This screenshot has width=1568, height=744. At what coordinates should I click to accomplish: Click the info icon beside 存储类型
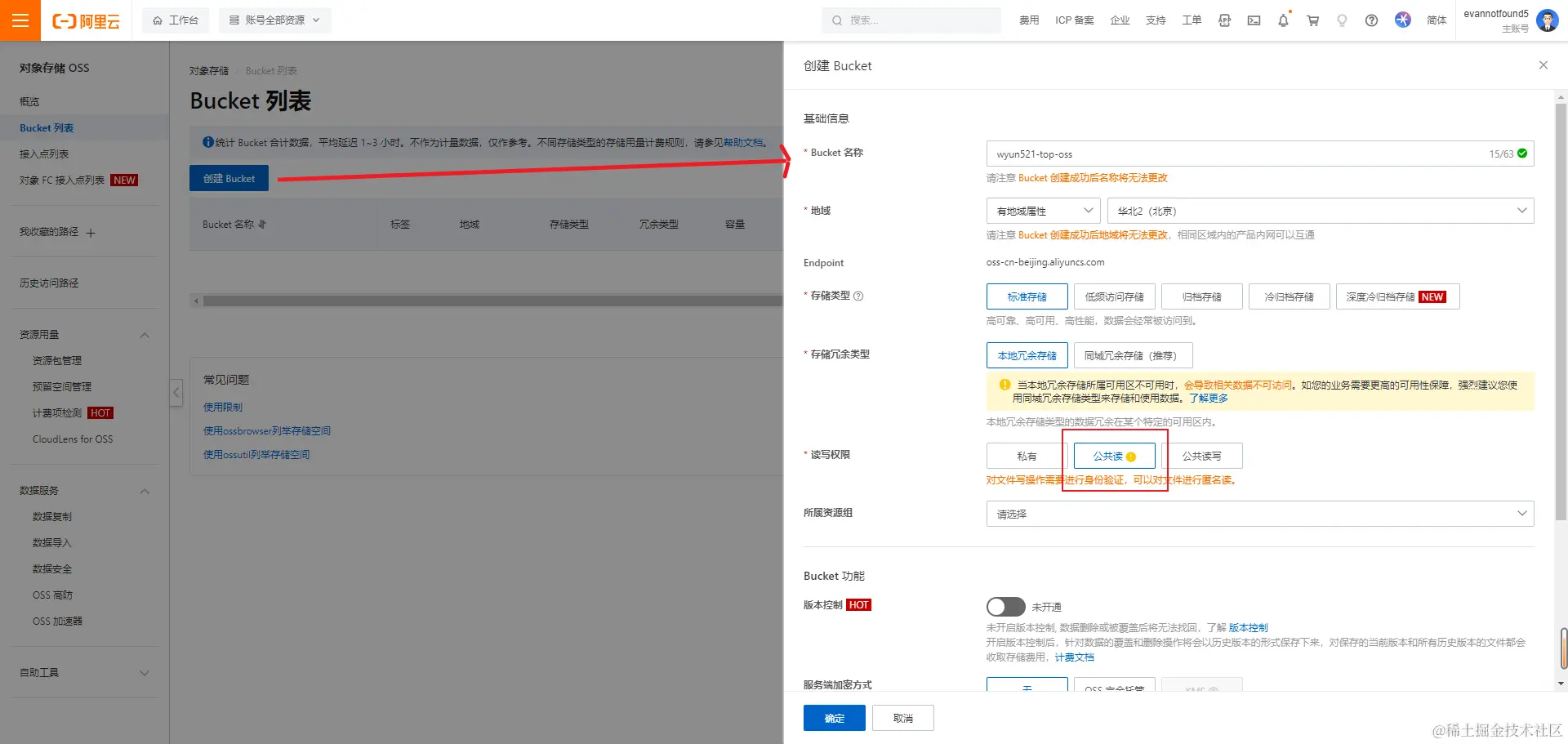pos(858,296)
